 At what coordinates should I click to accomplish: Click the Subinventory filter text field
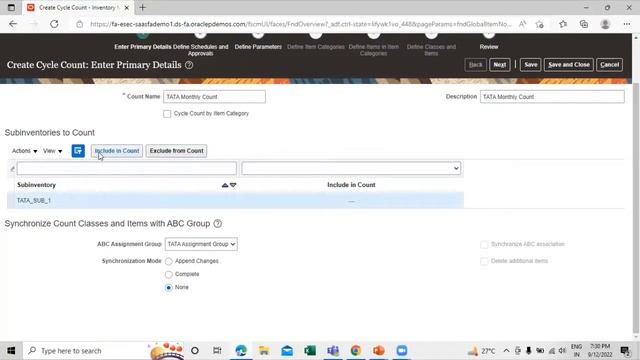pos(127,168)
